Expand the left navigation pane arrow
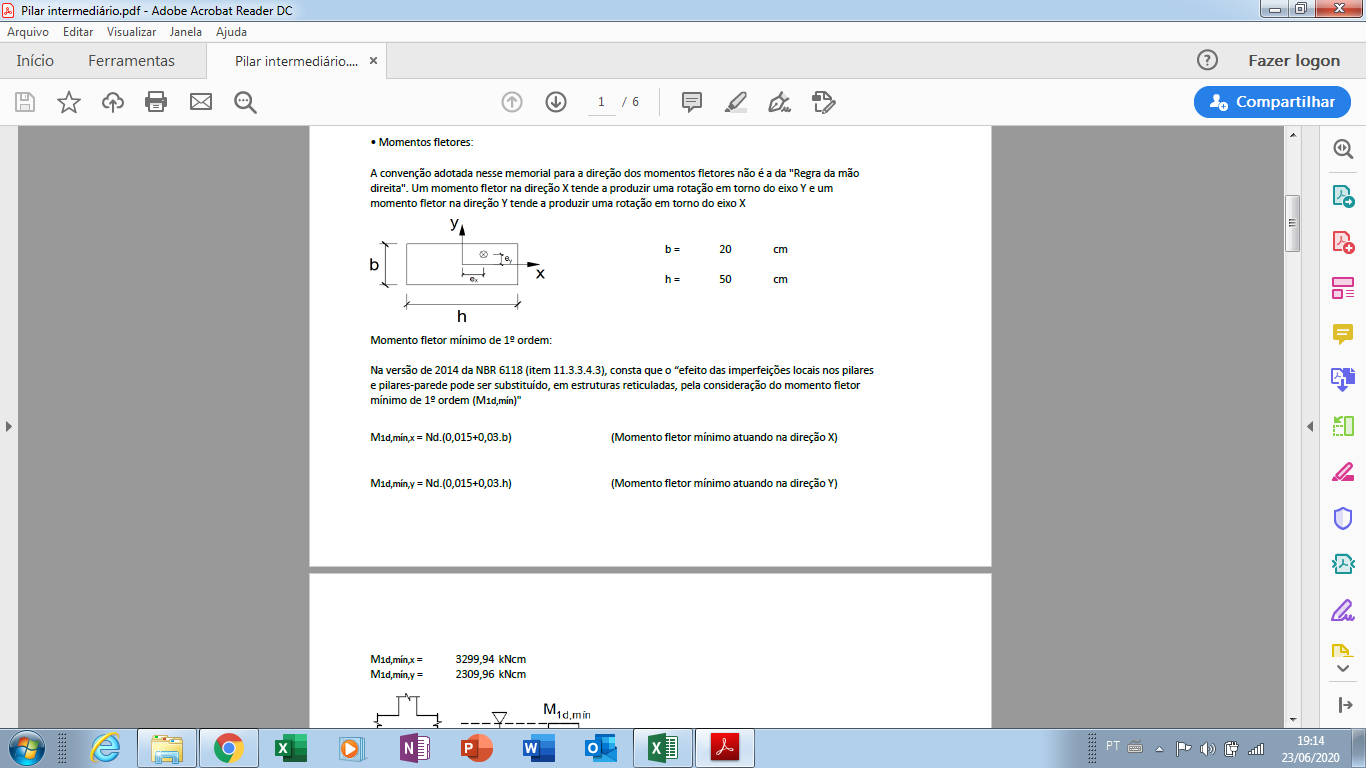This screenshot has width=1366, height=768. pyautogui.click(x=9, y=427)
